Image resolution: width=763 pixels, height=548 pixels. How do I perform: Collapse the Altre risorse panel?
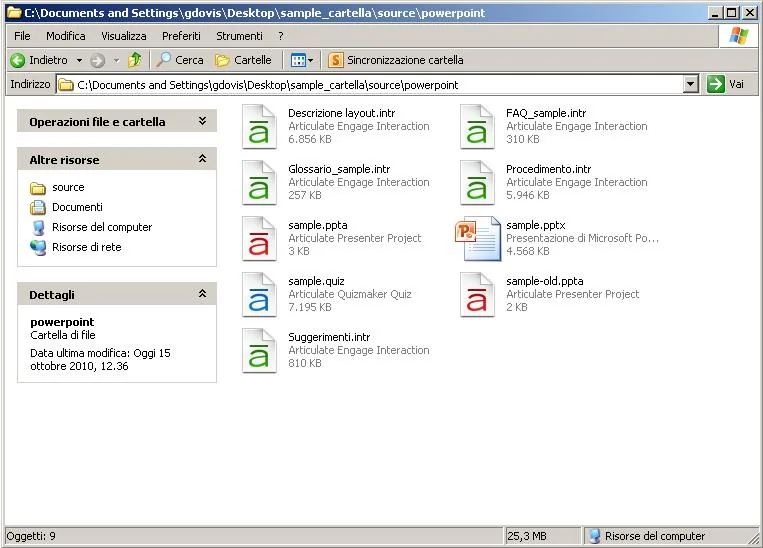click(x=202, y=159)
